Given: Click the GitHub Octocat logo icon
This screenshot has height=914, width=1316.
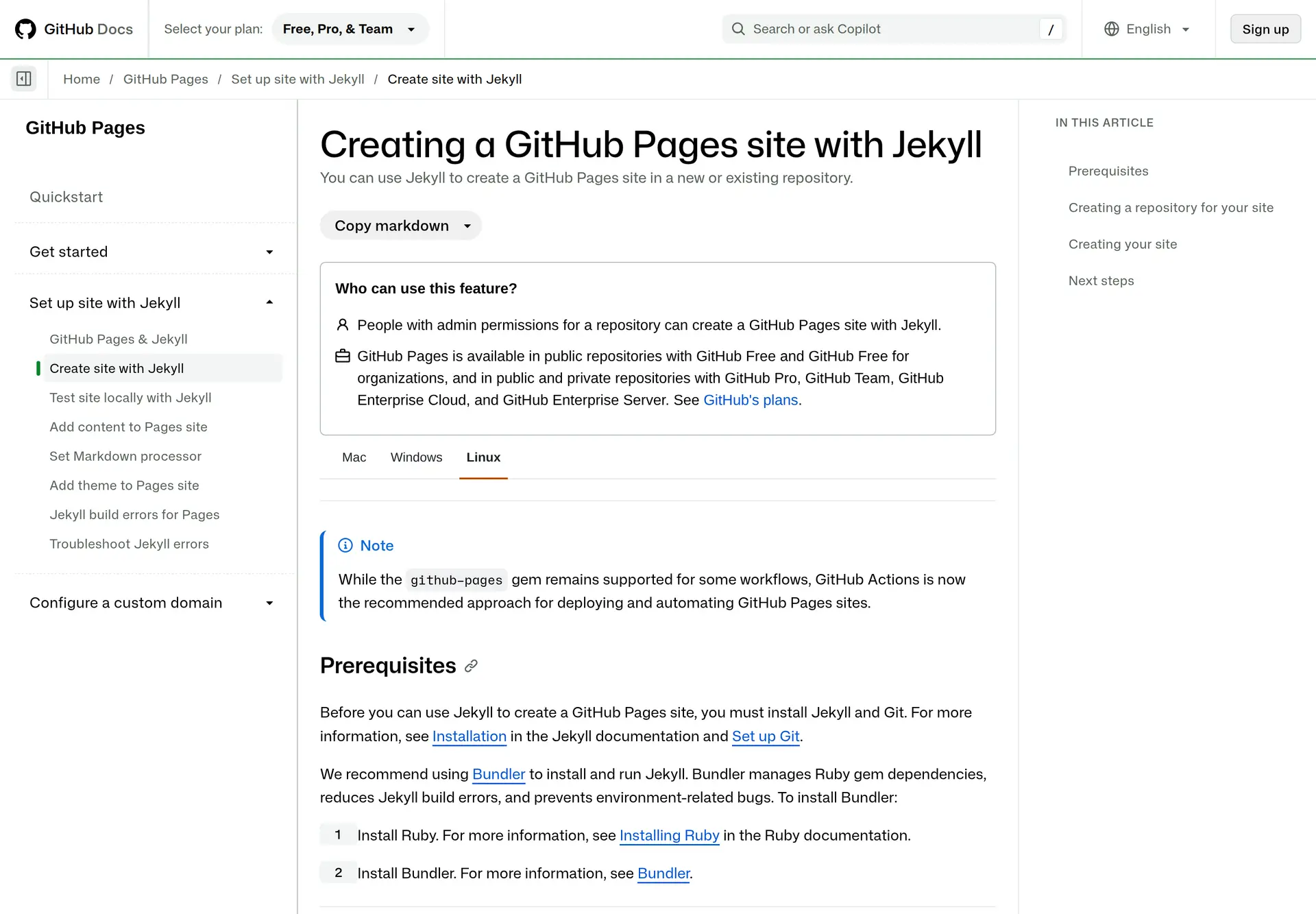Looking at the screenshot, I should [25, 29].
